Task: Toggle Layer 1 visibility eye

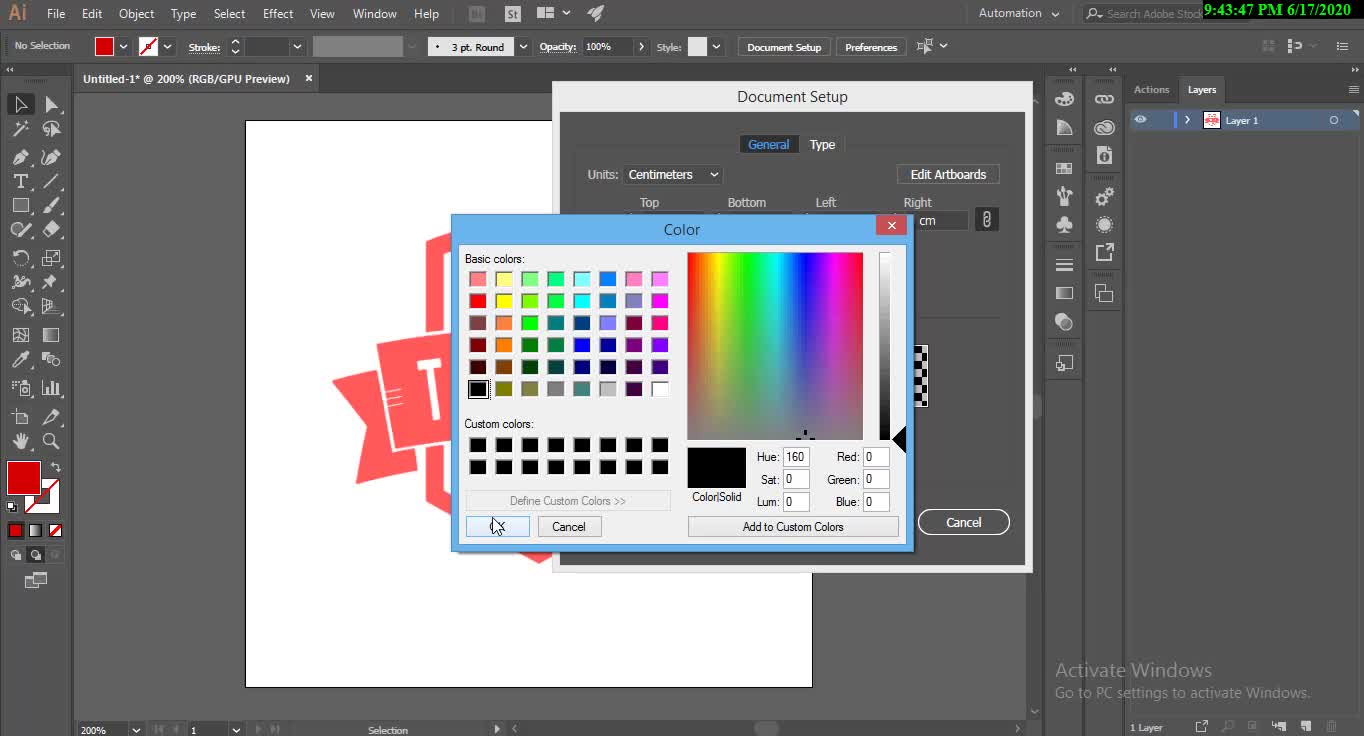Action: [x=1140, y=120]
